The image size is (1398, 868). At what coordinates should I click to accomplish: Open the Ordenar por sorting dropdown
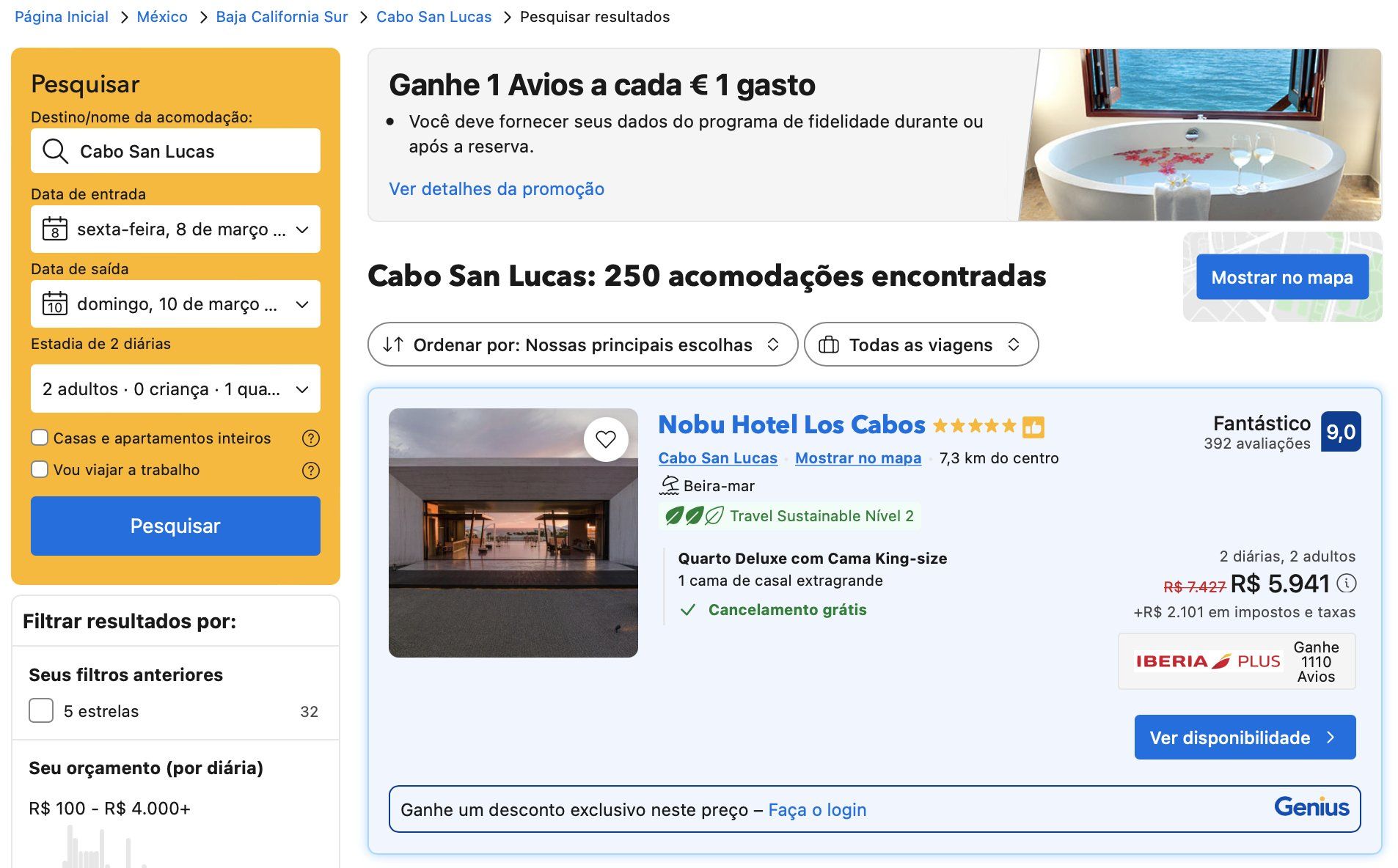(582, 345)
